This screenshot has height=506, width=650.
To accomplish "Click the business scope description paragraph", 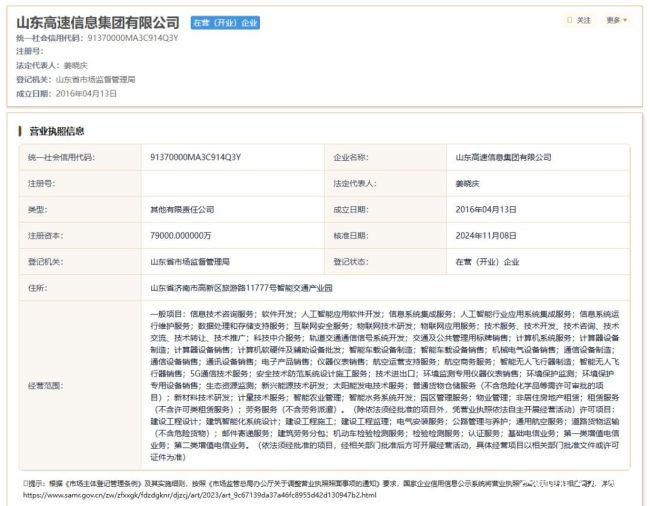I will point(385,385).
